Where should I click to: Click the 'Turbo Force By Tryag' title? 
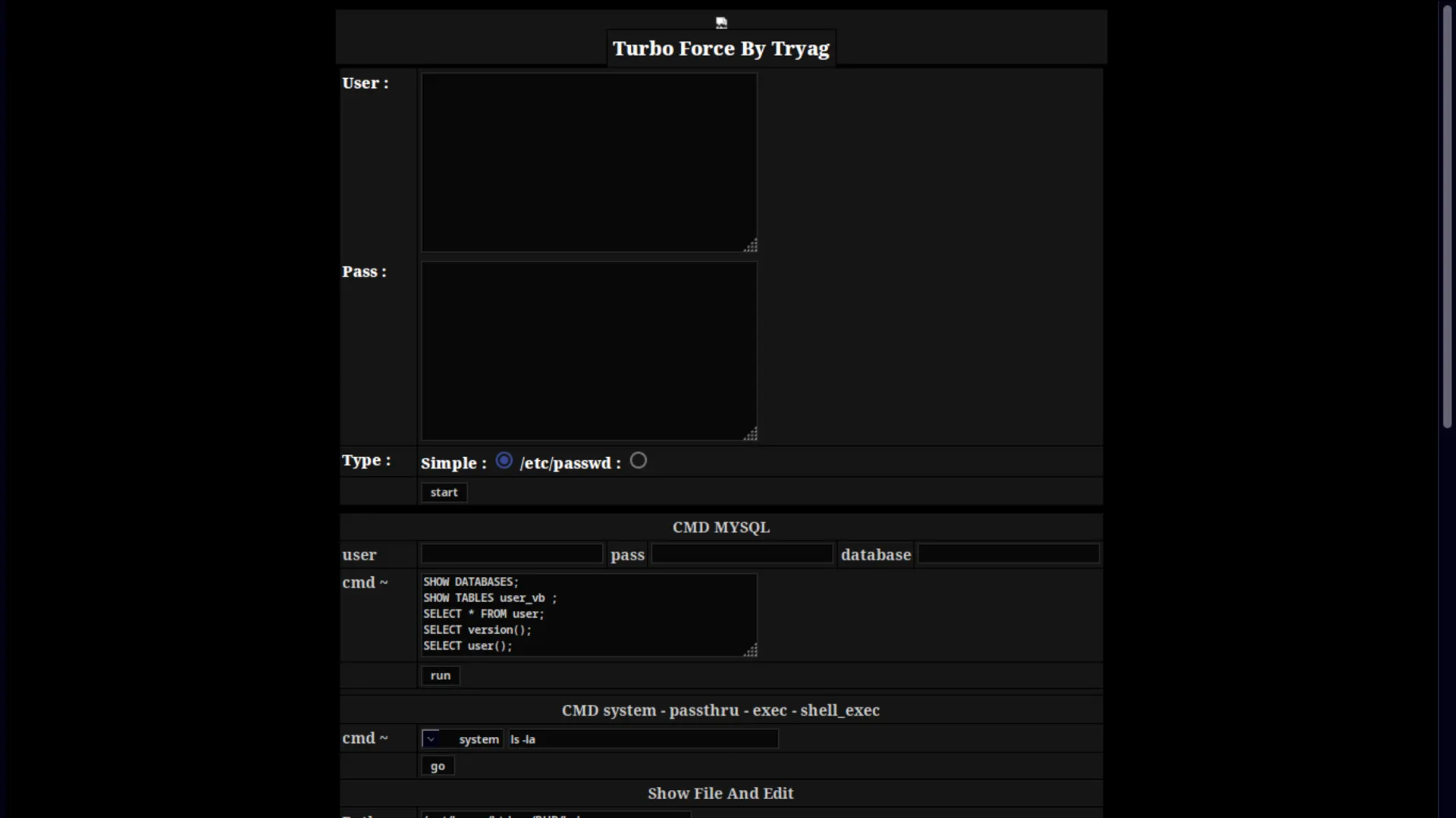(721, 49)
